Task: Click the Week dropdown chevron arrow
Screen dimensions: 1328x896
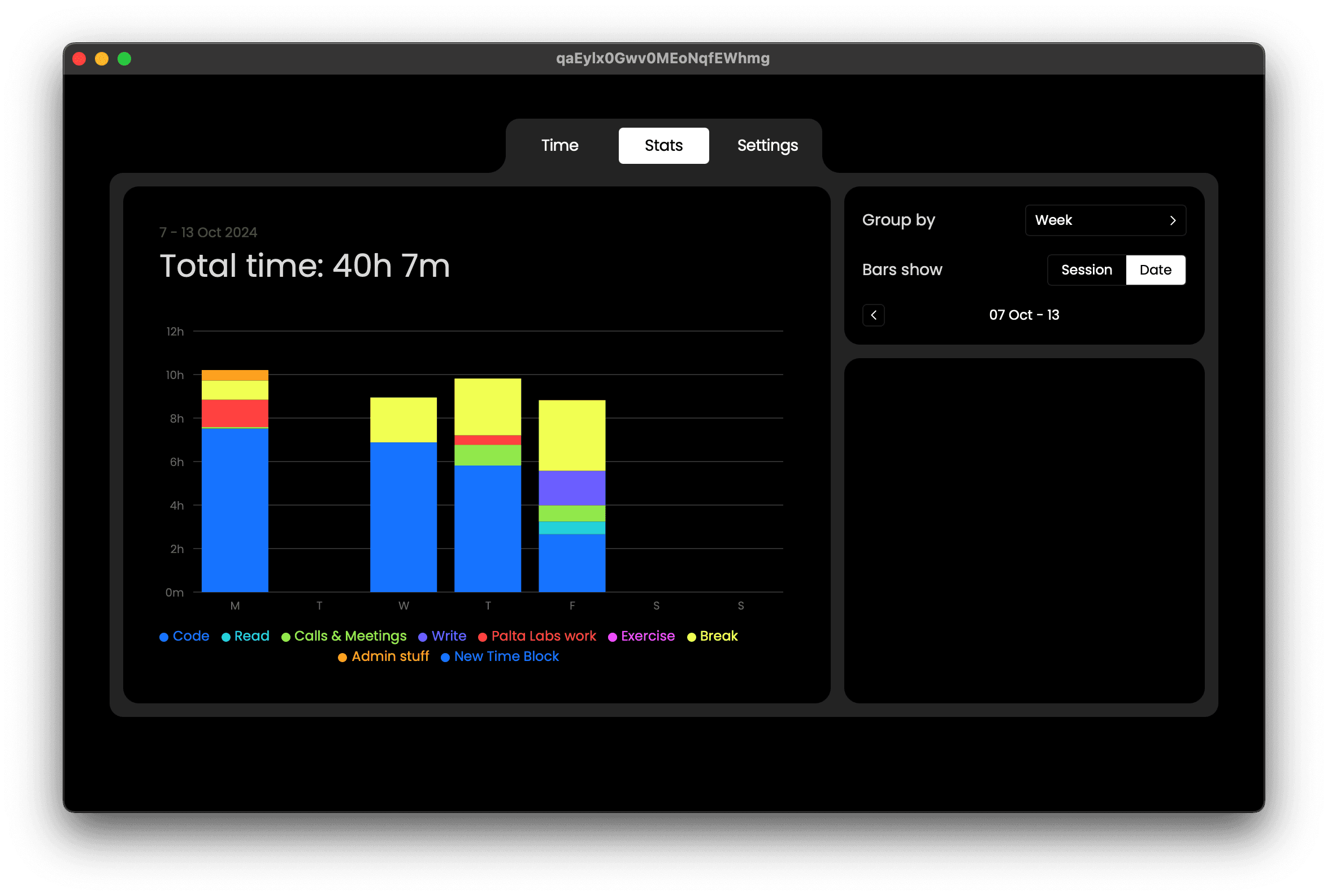Action: point(1173,220)
